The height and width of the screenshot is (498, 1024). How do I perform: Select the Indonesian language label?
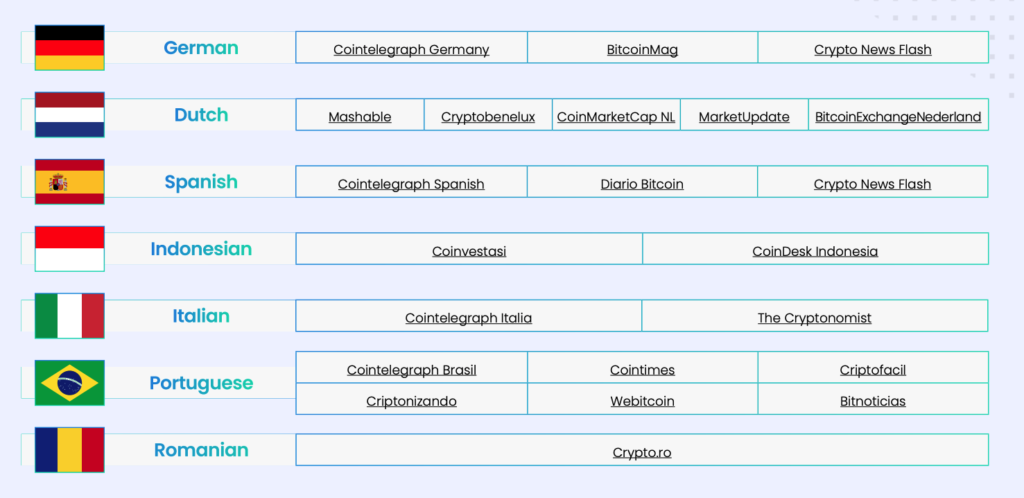tap(201, 249)
